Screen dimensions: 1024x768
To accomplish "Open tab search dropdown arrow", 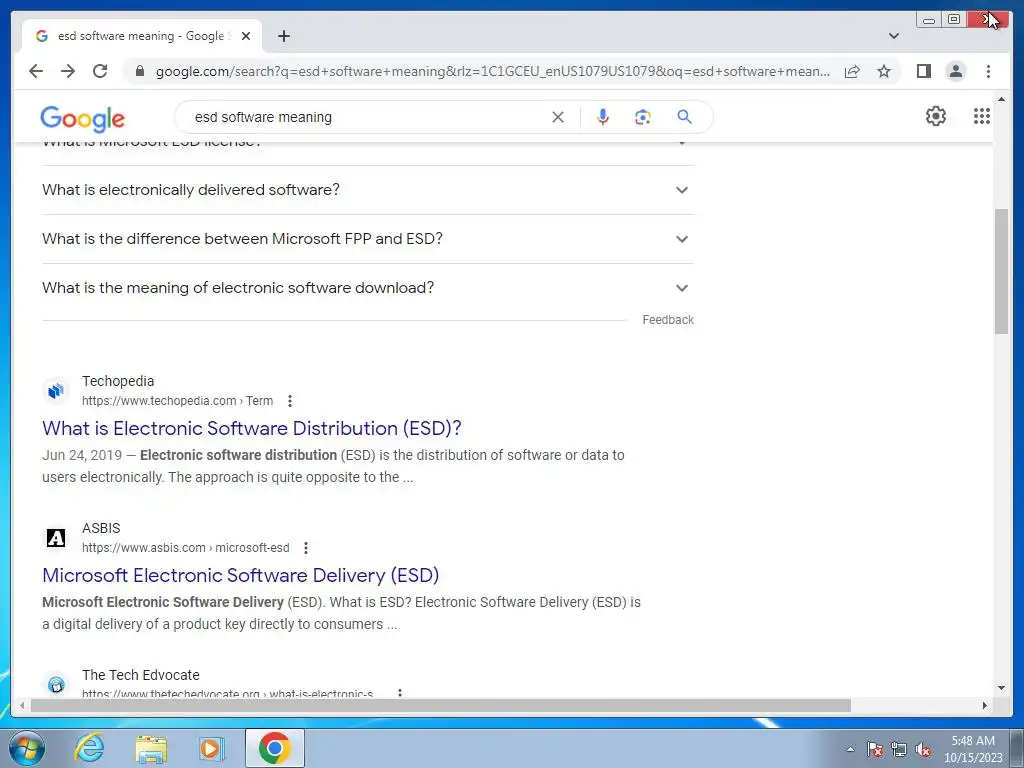I will point(894,36).
